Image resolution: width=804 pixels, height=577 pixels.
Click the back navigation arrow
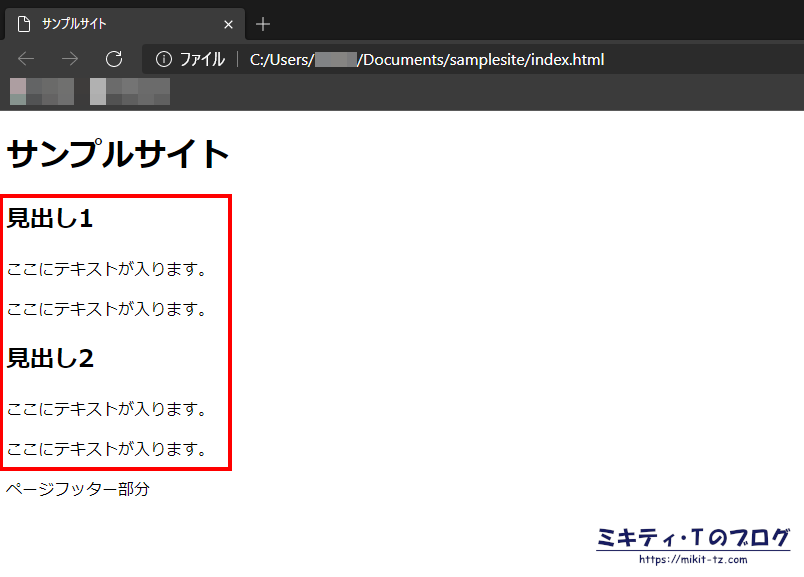26,58
